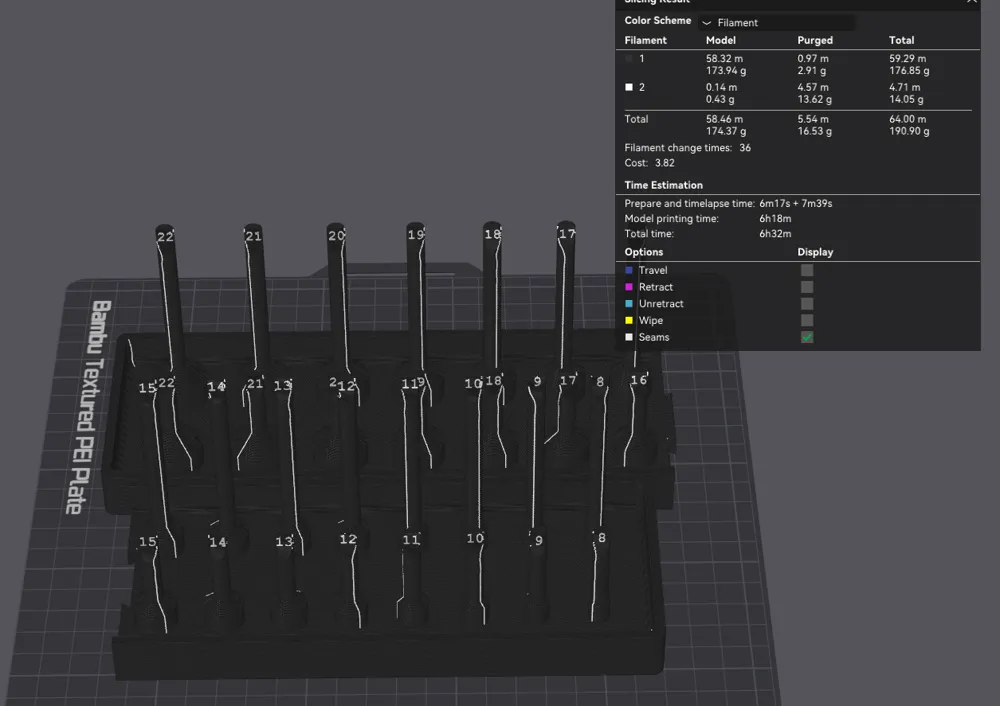Click front-row object label 10

tap(475, 538)
